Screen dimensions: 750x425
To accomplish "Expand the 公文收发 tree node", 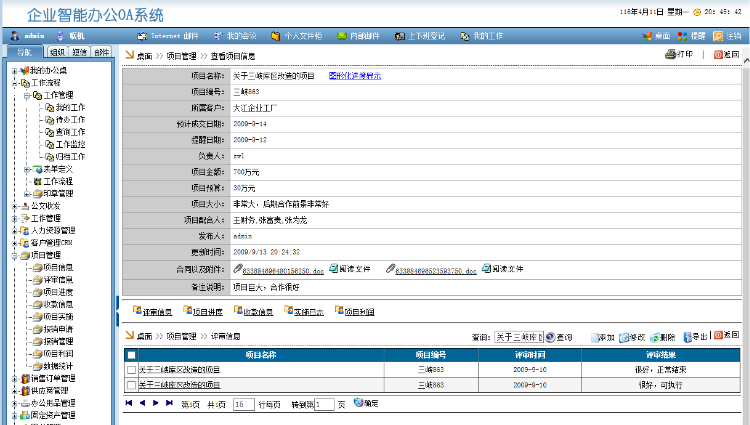I will [14, 207].
